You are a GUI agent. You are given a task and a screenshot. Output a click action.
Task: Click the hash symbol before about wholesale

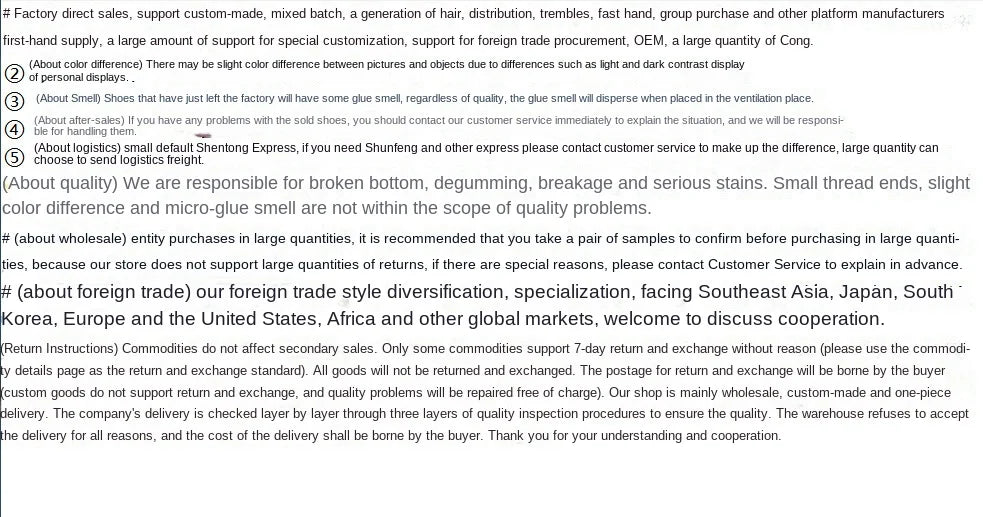6,239
